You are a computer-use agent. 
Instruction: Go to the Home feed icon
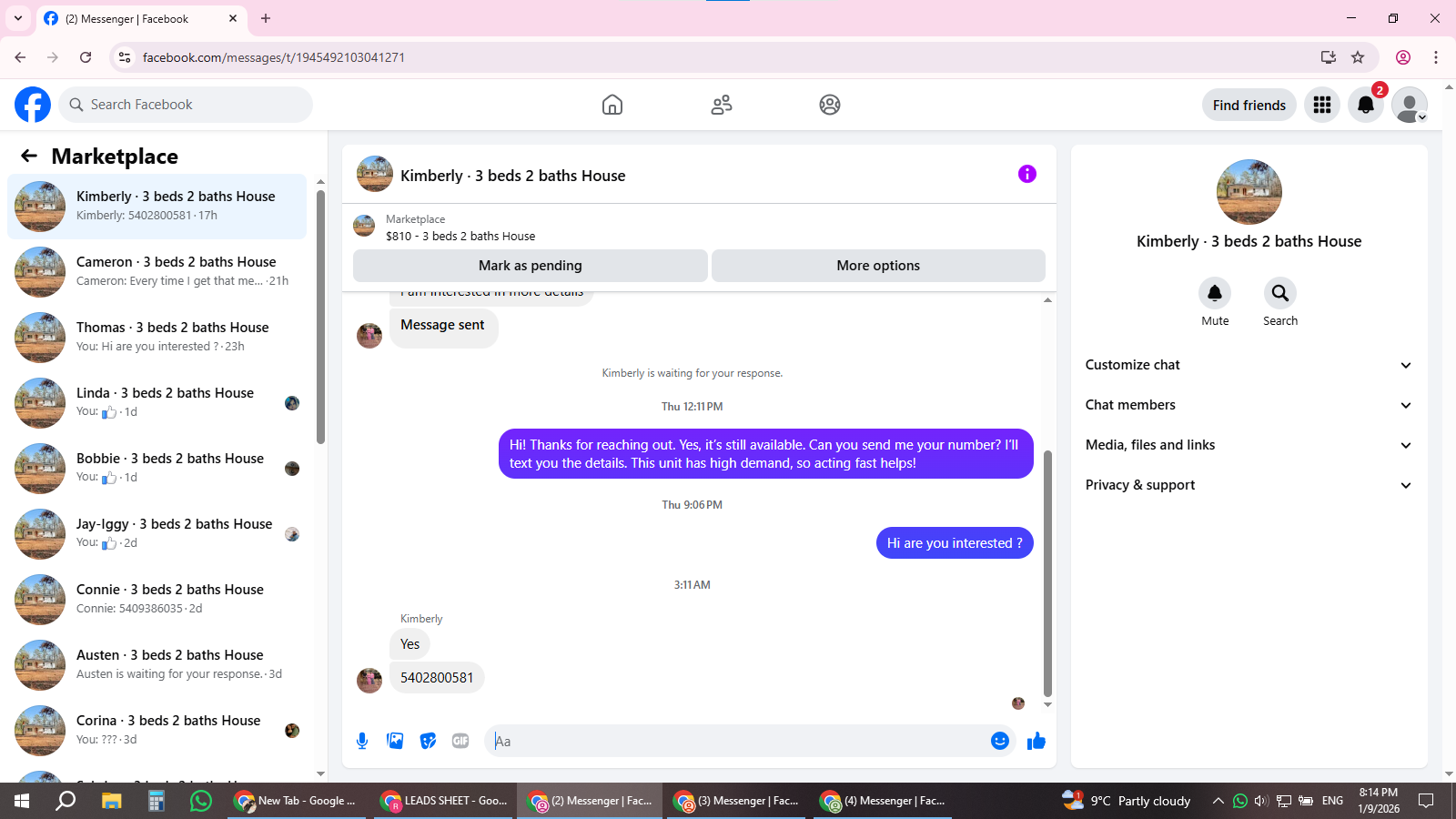(x=612, y=105)
